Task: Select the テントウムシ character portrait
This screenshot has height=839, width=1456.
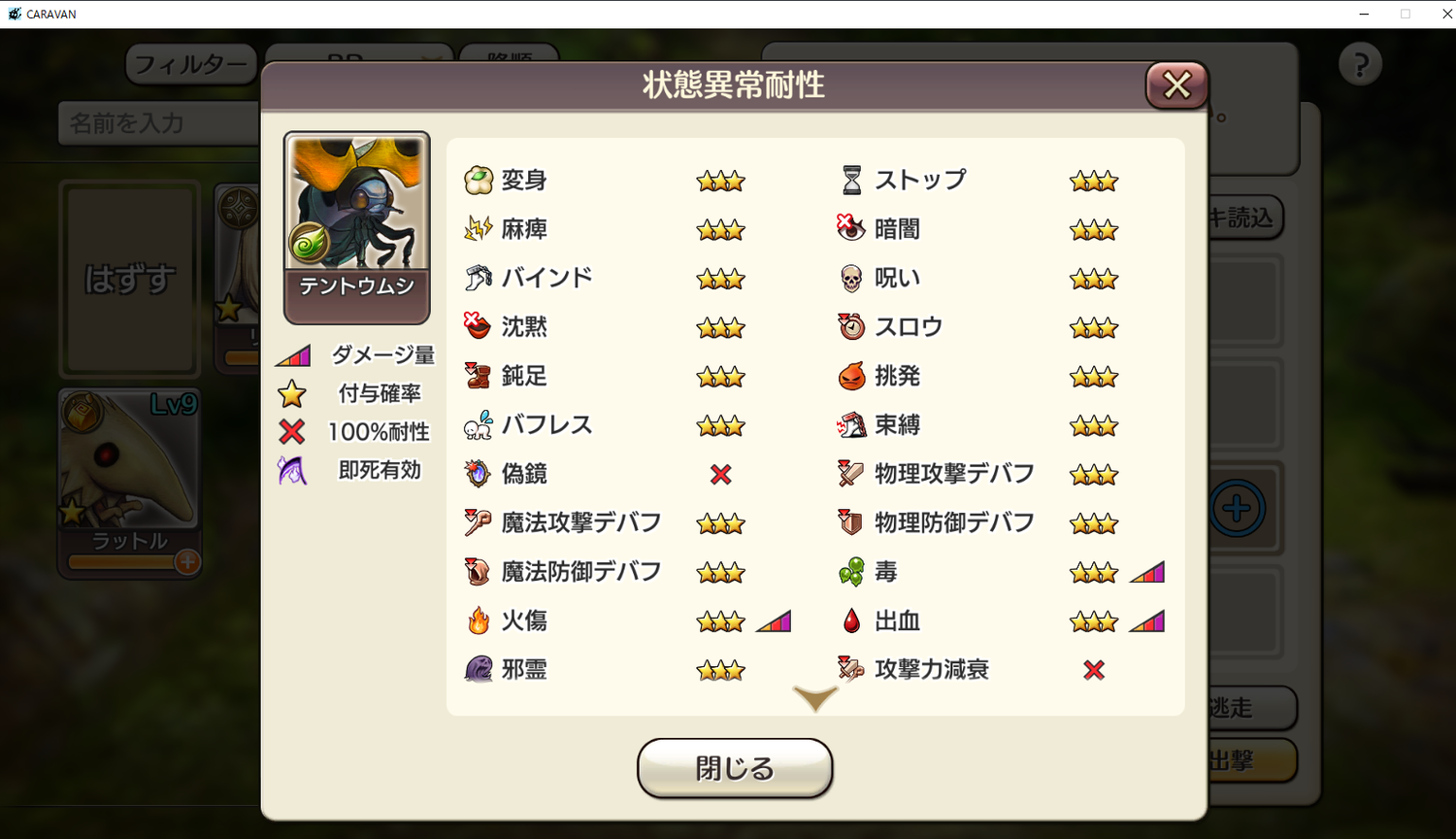Action: point(356,227)
